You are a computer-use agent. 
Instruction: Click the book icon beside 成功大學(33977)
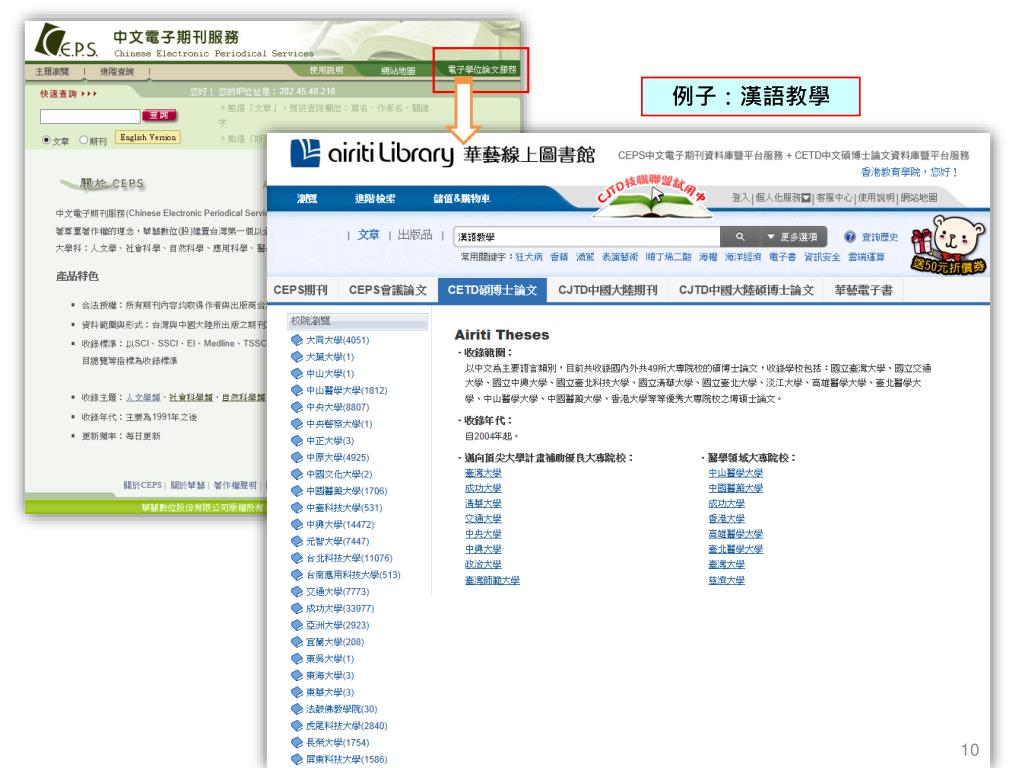pyautogui.click(x=296, y=608)
